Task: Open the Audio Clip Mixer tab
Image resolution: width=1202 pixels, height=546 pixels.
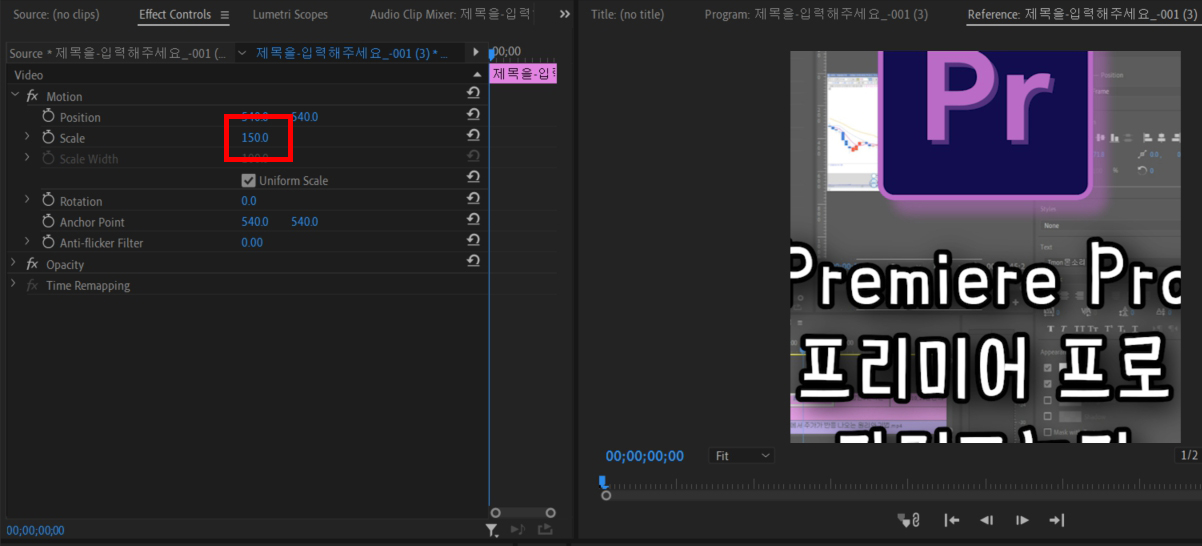Action: click(451, 15)
